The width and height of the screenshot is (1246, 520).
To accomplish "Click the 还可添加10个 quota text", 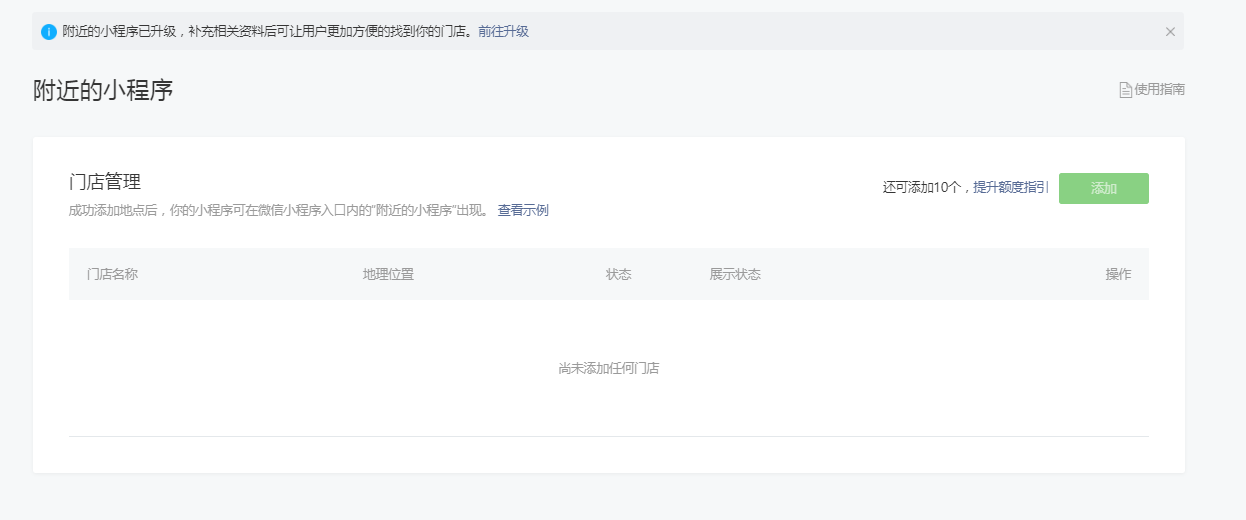I will coord(923,187).
